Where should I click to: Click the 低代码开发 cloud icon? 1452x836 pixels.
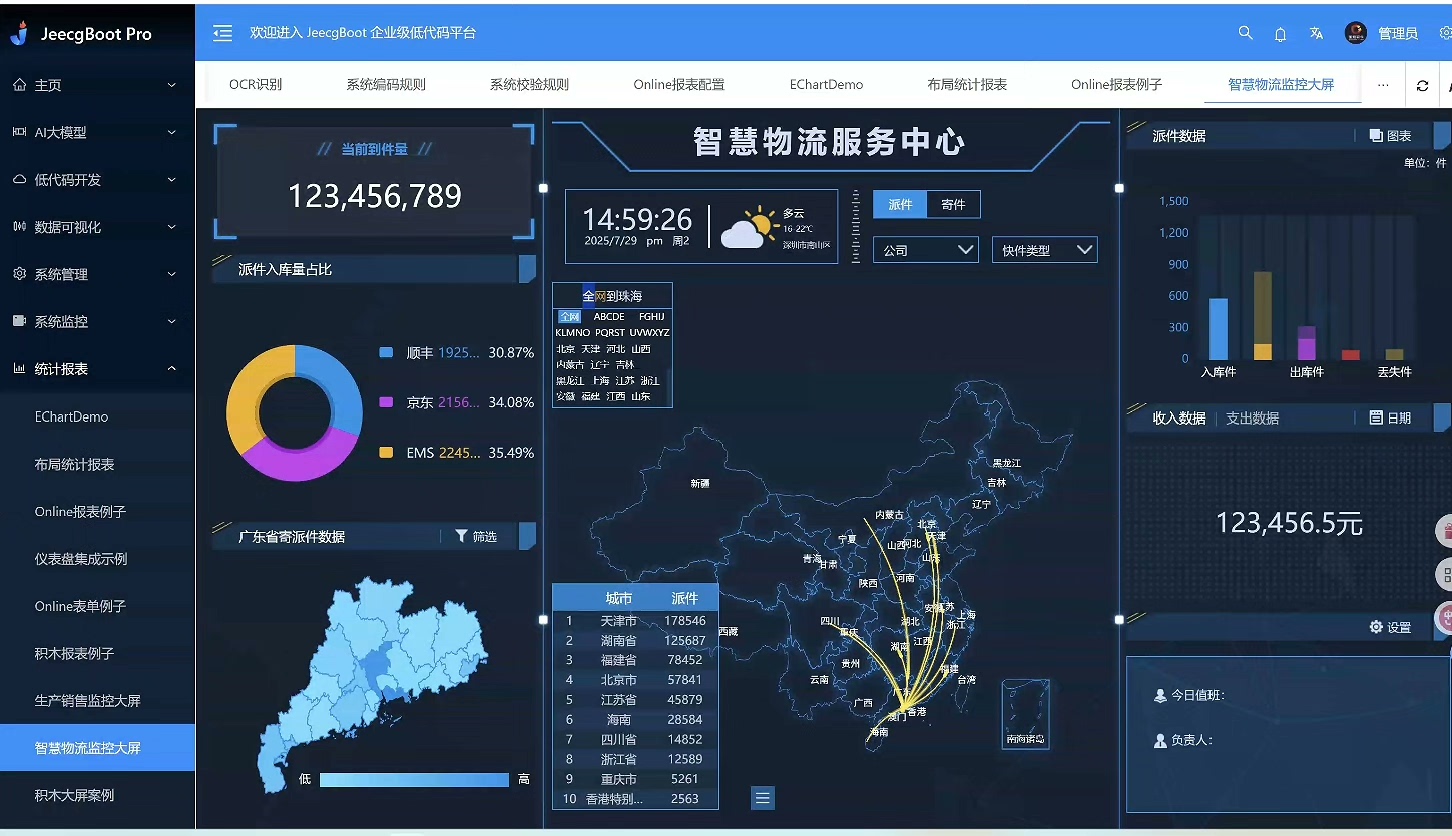pyautogui.click(x=20, y=180)
